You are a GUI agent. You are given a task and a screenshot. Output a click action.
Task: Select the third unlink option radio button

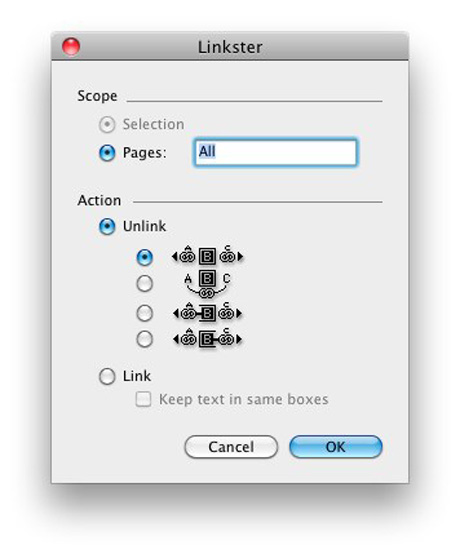tap(145, 313)
